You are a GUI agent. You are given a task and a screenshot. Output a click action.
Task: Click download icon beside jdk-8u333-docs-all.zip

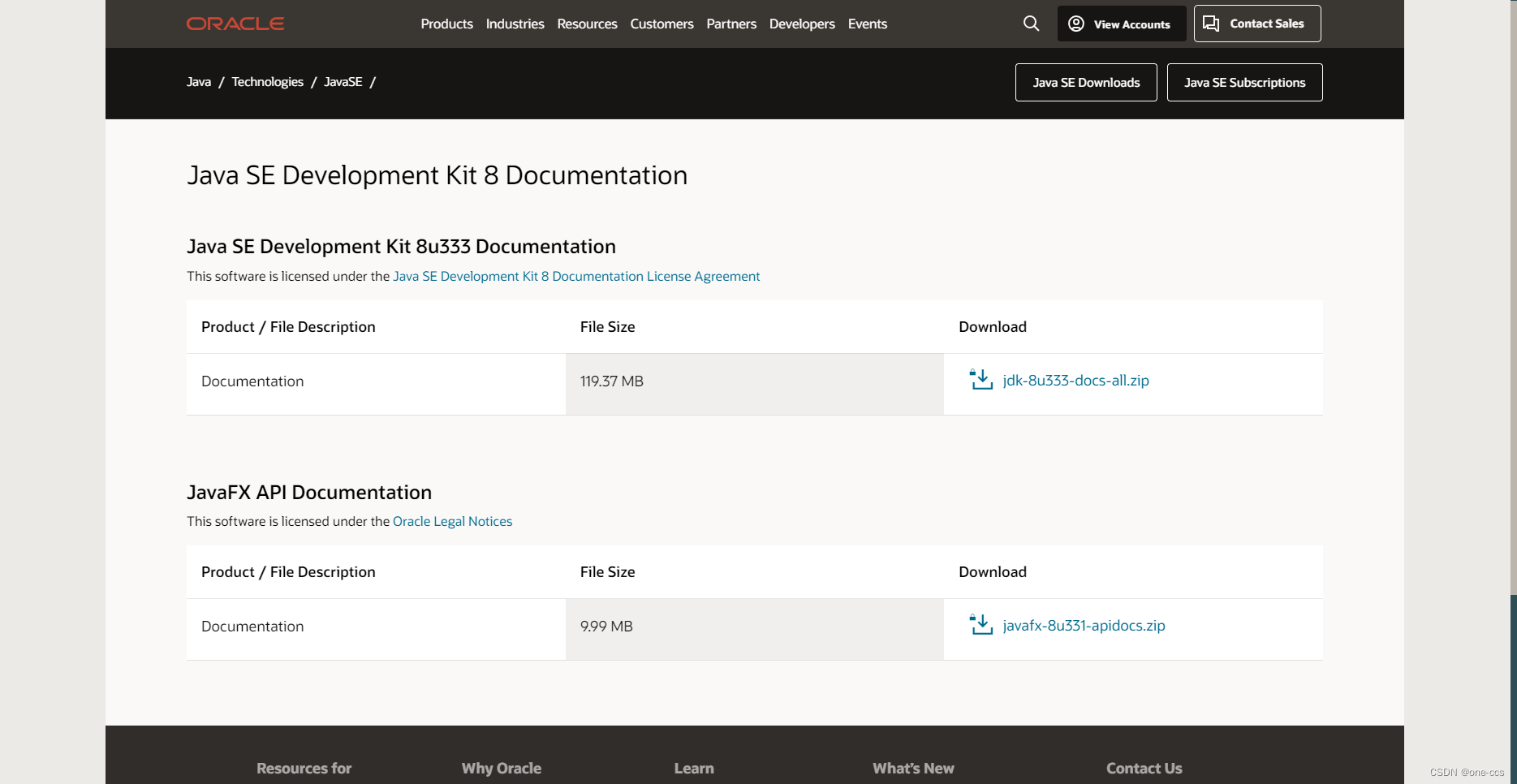(981, 379)
